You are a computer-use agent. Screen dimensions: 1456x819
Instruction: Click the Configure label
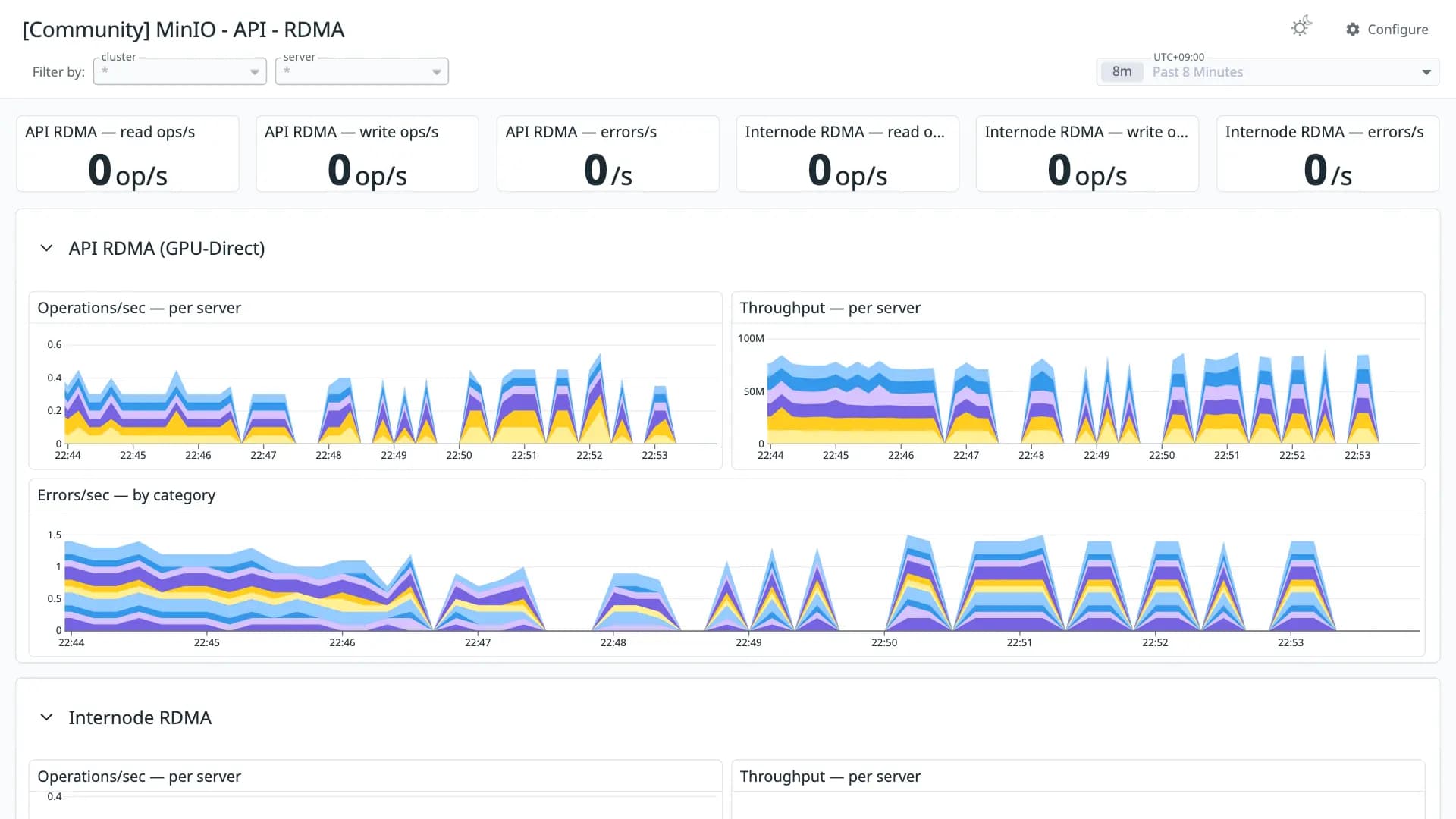(x=1398, y=30)
